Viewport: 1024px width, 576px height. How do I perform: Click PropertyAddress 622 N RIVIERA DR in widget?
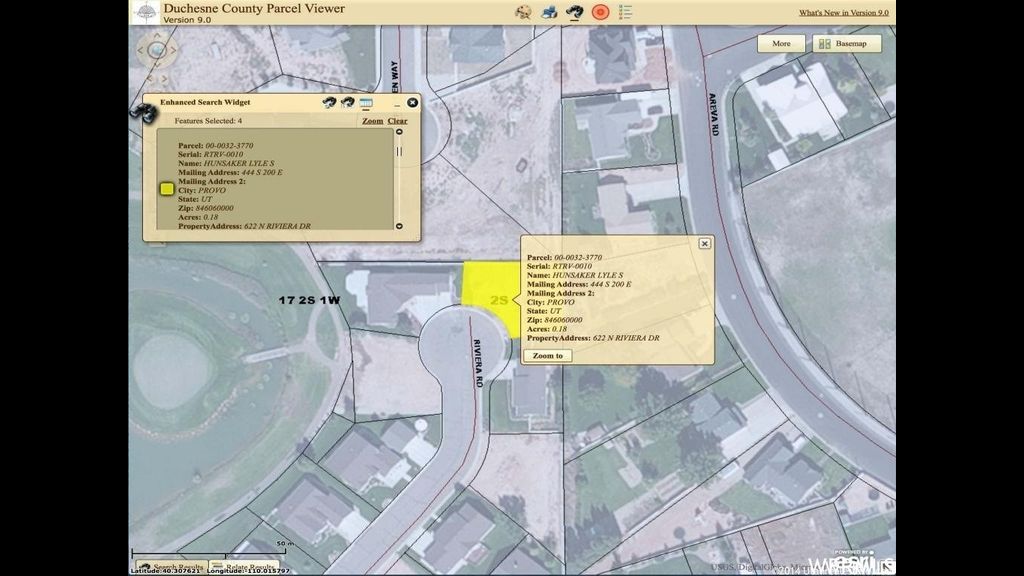pos(244,226)
